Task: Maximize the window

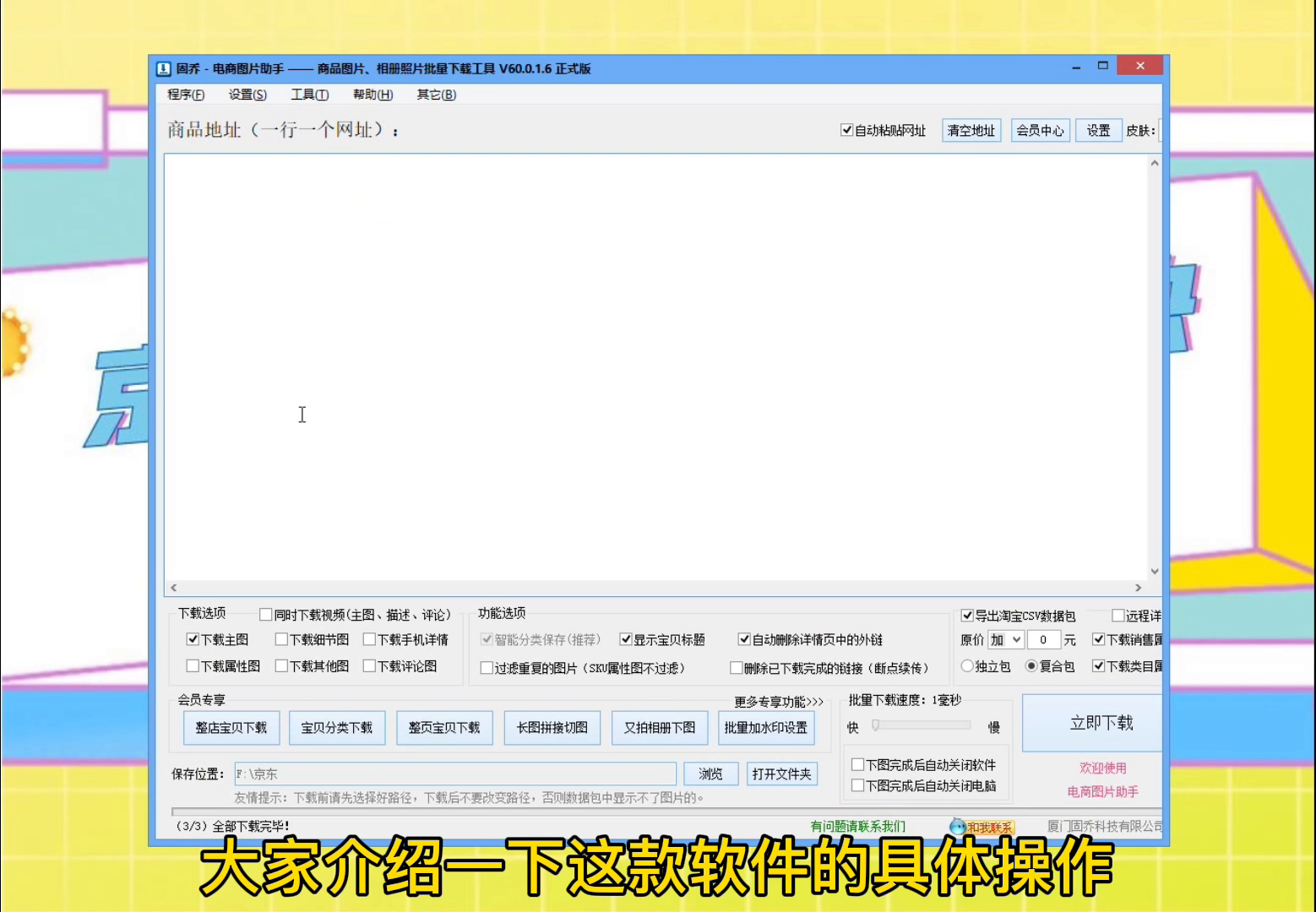Action: click(1102, 66)
